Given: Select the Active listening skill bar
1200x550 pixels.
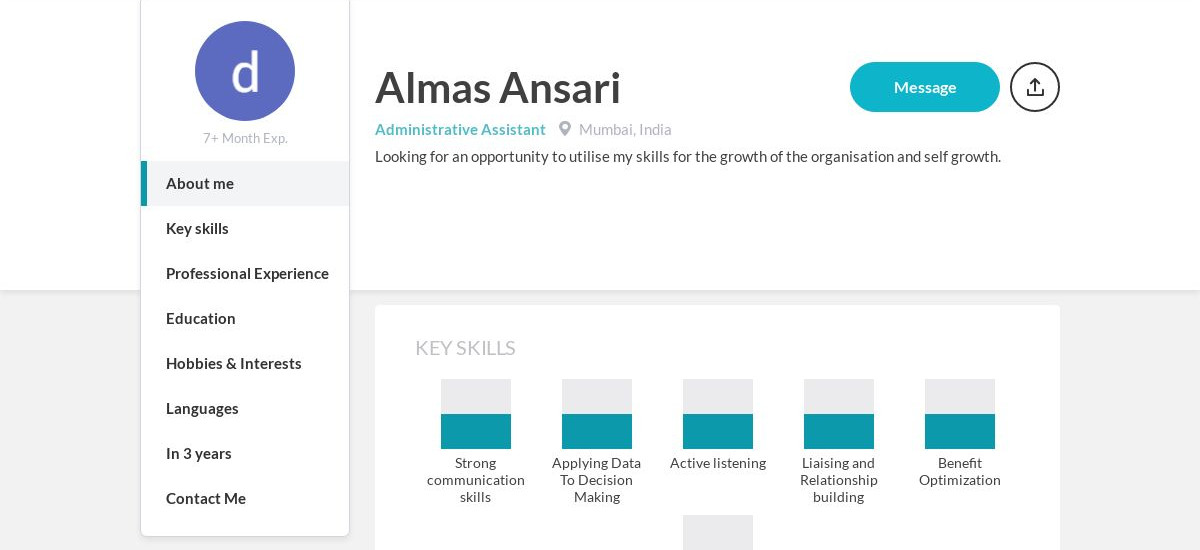Looking at the screenshot, I should tap(718, 414).
